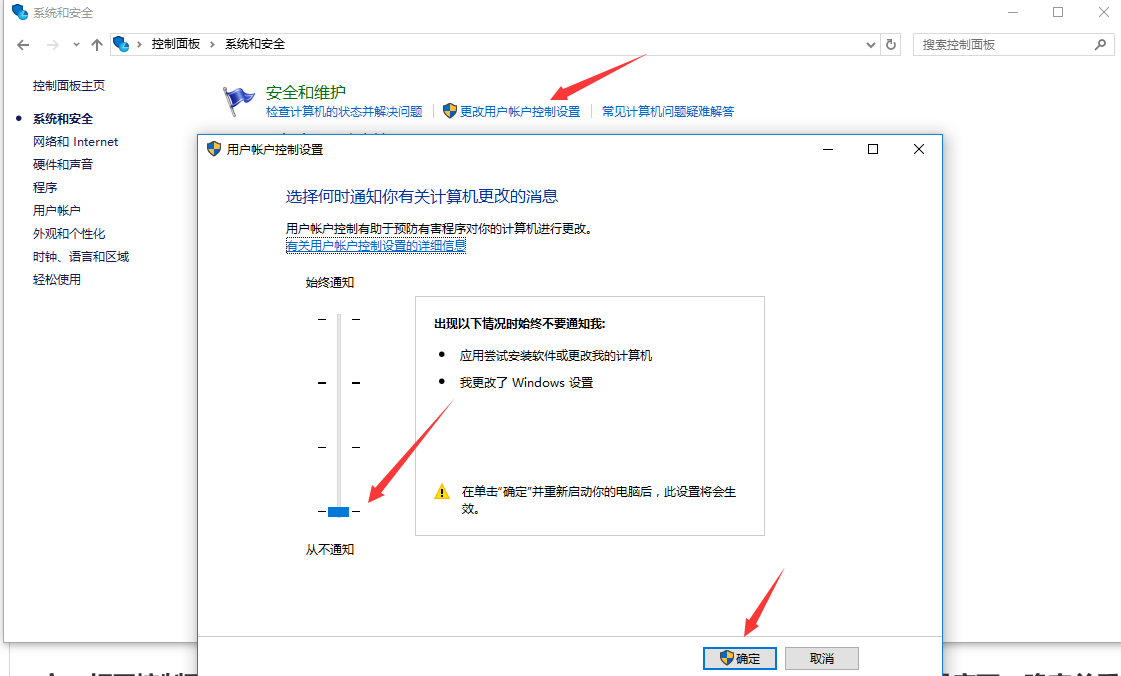Minimize the 系统和安全 window
The image size is (1121, 676).
coord(1013,12)
